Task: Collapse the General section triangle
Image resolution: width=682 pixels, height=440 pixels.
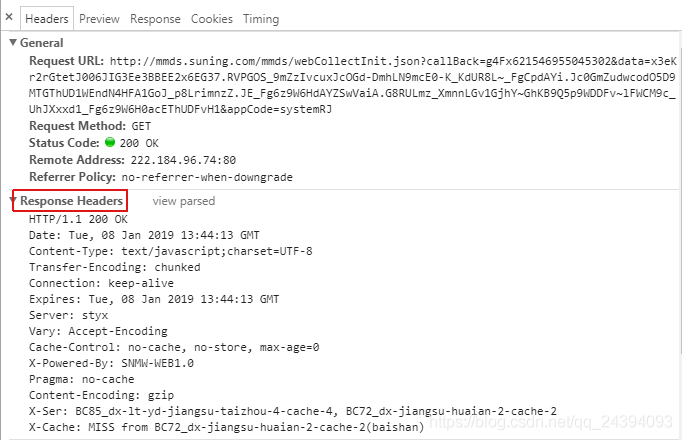Action: 13,43
